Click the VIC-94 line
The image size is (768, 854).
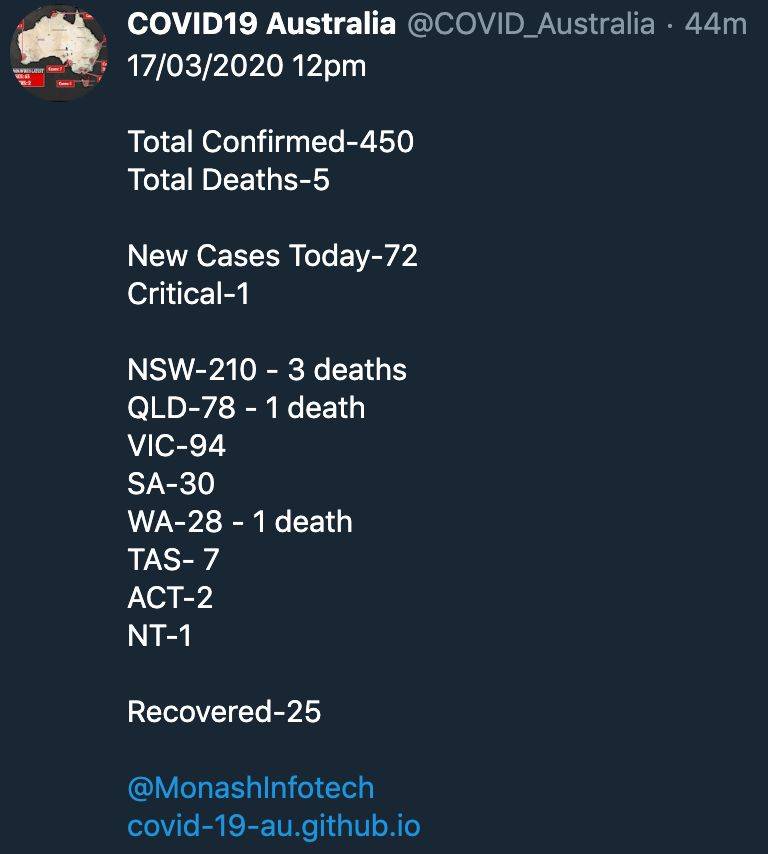tap(176, 446)
